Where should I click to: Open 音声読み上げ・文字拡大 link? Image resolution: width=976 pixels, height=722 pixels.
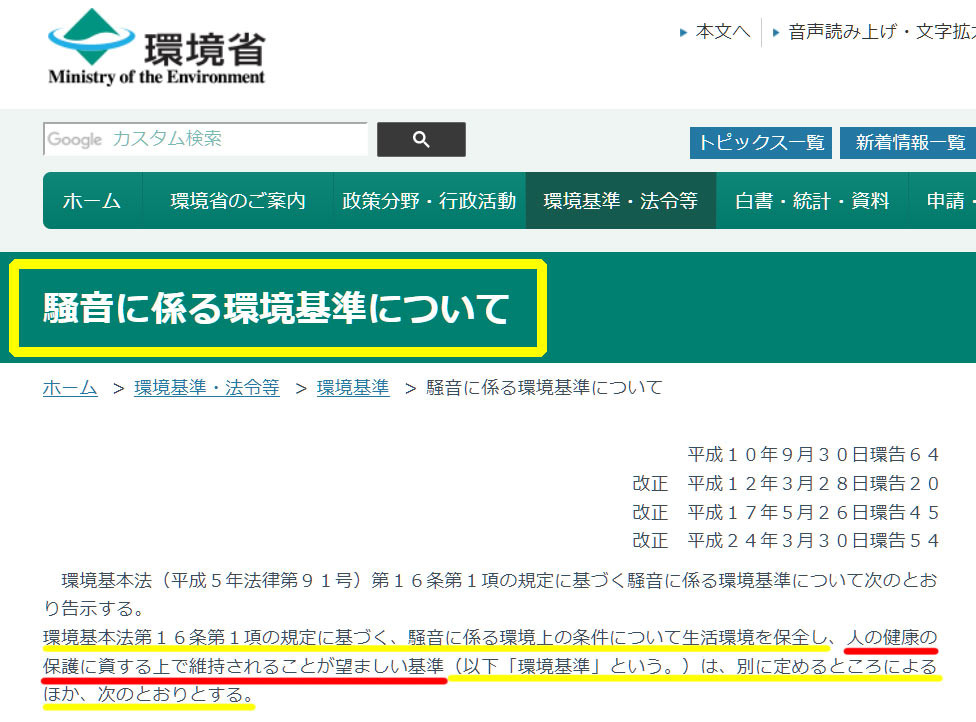click(881, 31)
